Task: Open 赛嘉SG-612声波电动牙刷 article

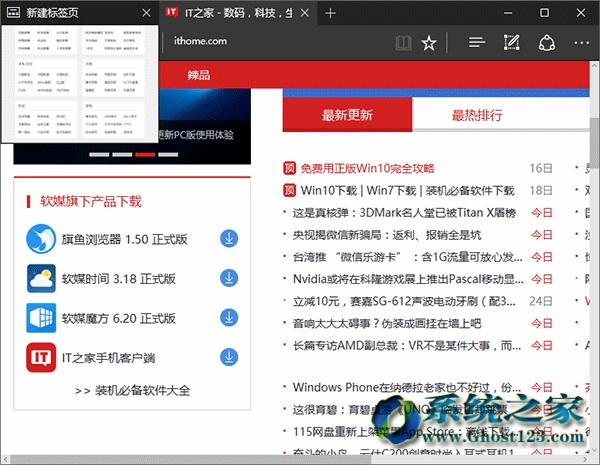Action: pos(404,302)
